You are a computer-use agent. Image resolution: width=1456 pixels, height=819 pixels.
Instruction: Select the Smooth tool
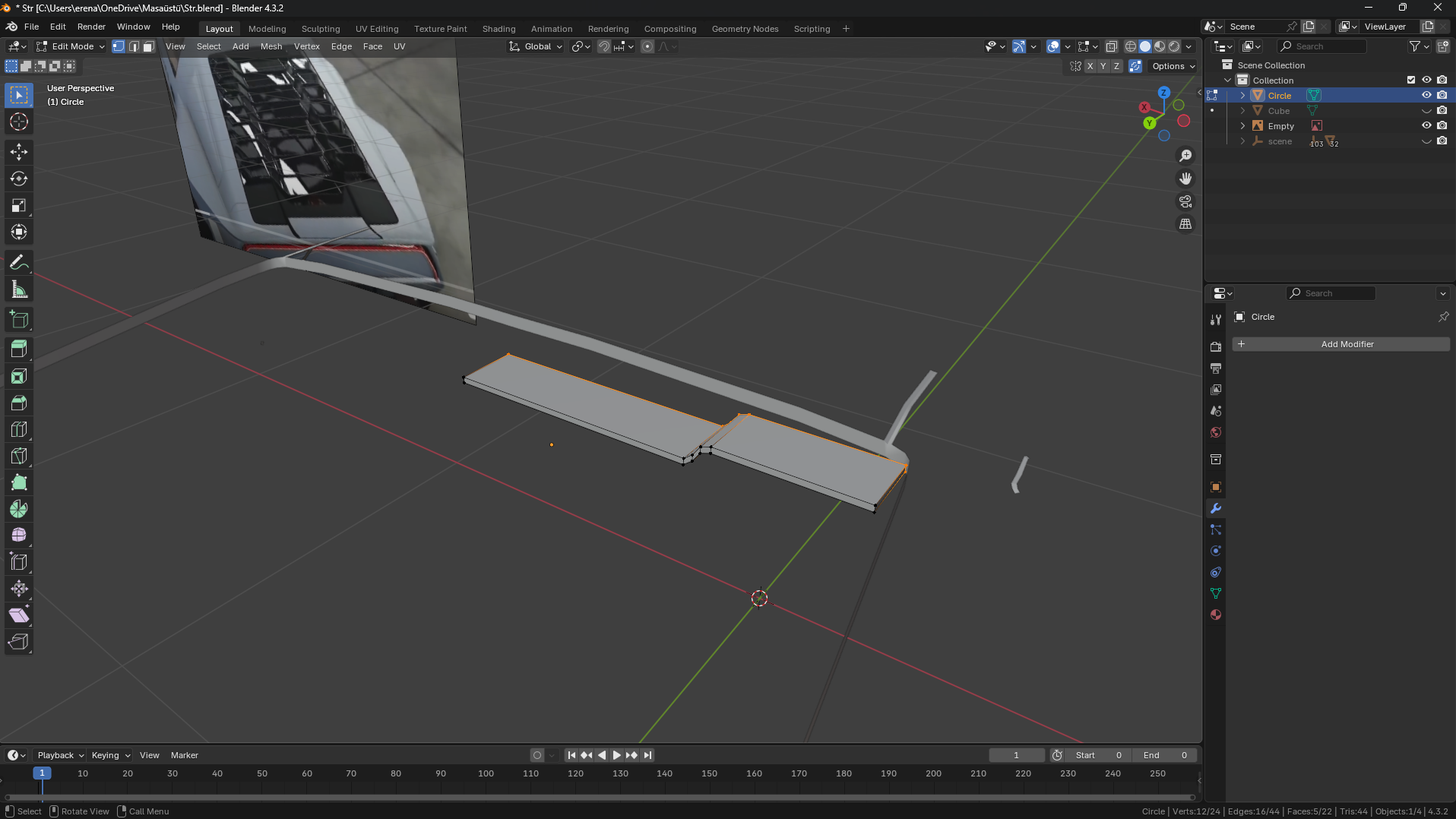tap(19, 536)
